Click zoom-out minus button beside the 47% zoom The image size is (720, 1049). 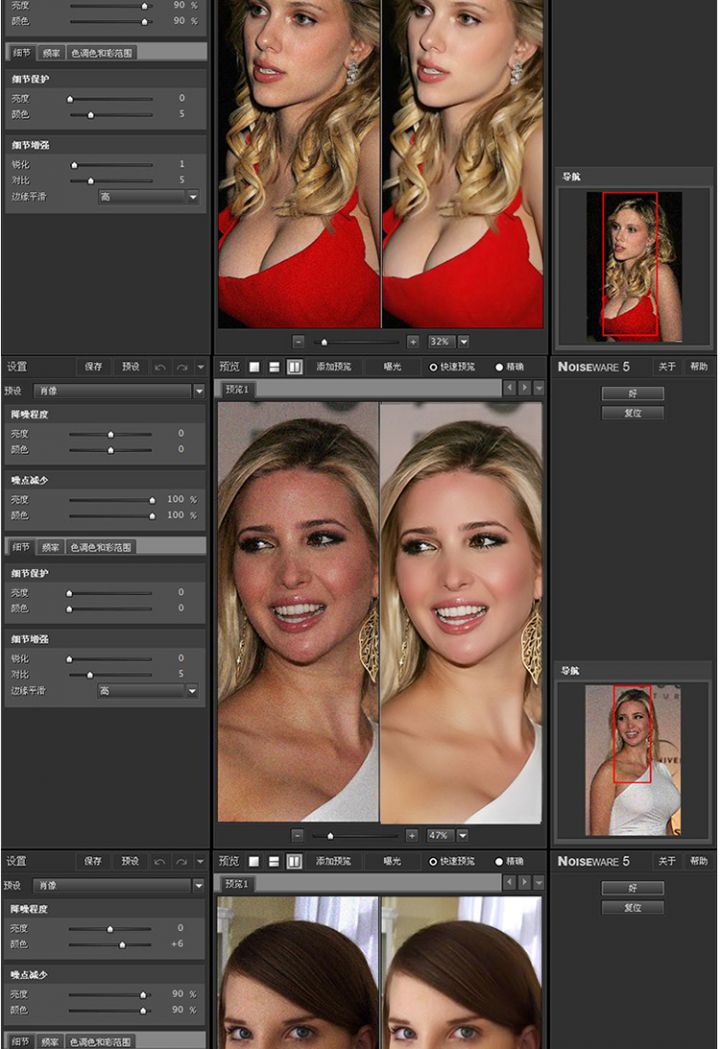pos(298,835)
